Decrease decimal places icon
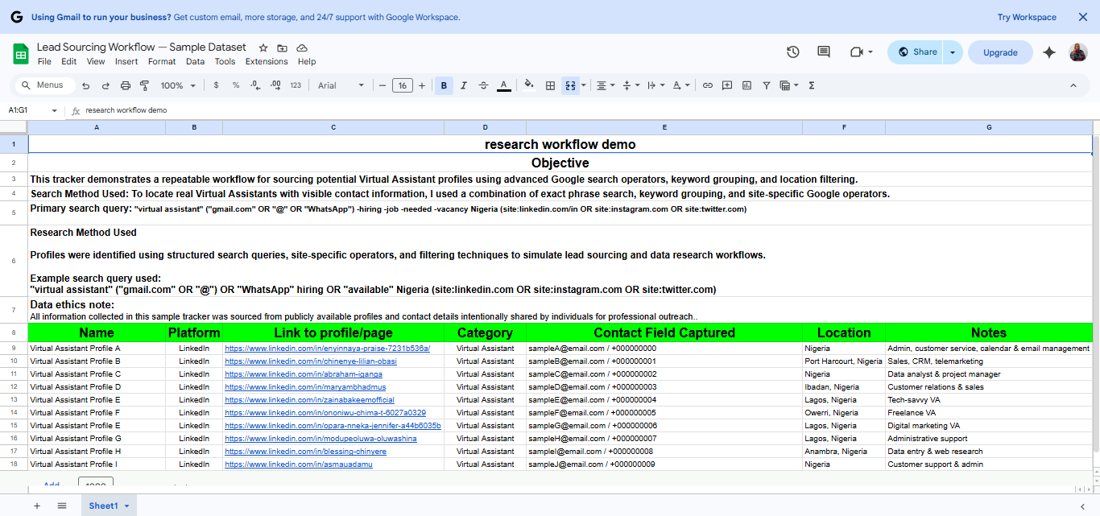 click(x=255, y=86)
